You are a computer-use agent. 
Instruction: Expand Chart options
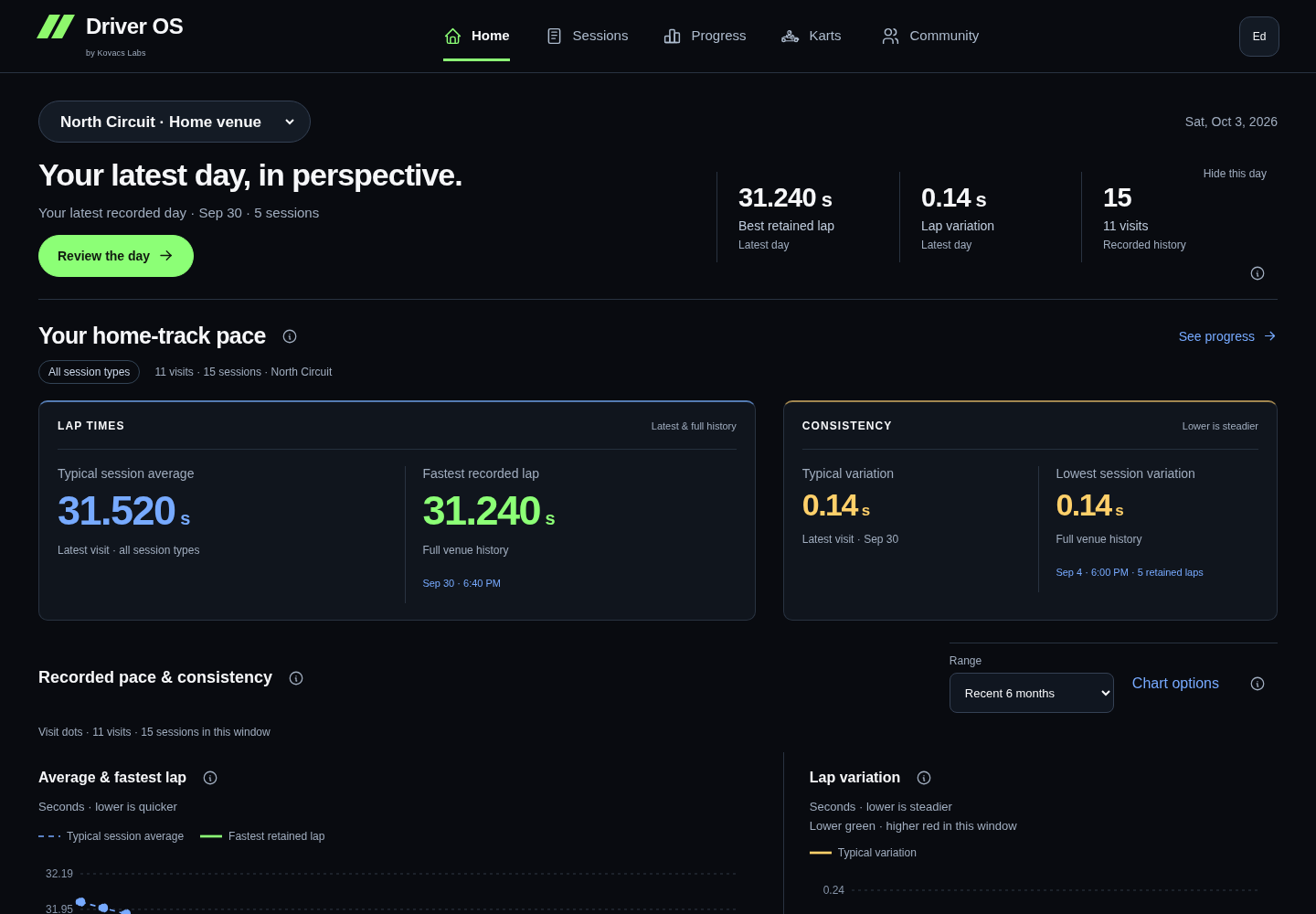(1175, 684)
